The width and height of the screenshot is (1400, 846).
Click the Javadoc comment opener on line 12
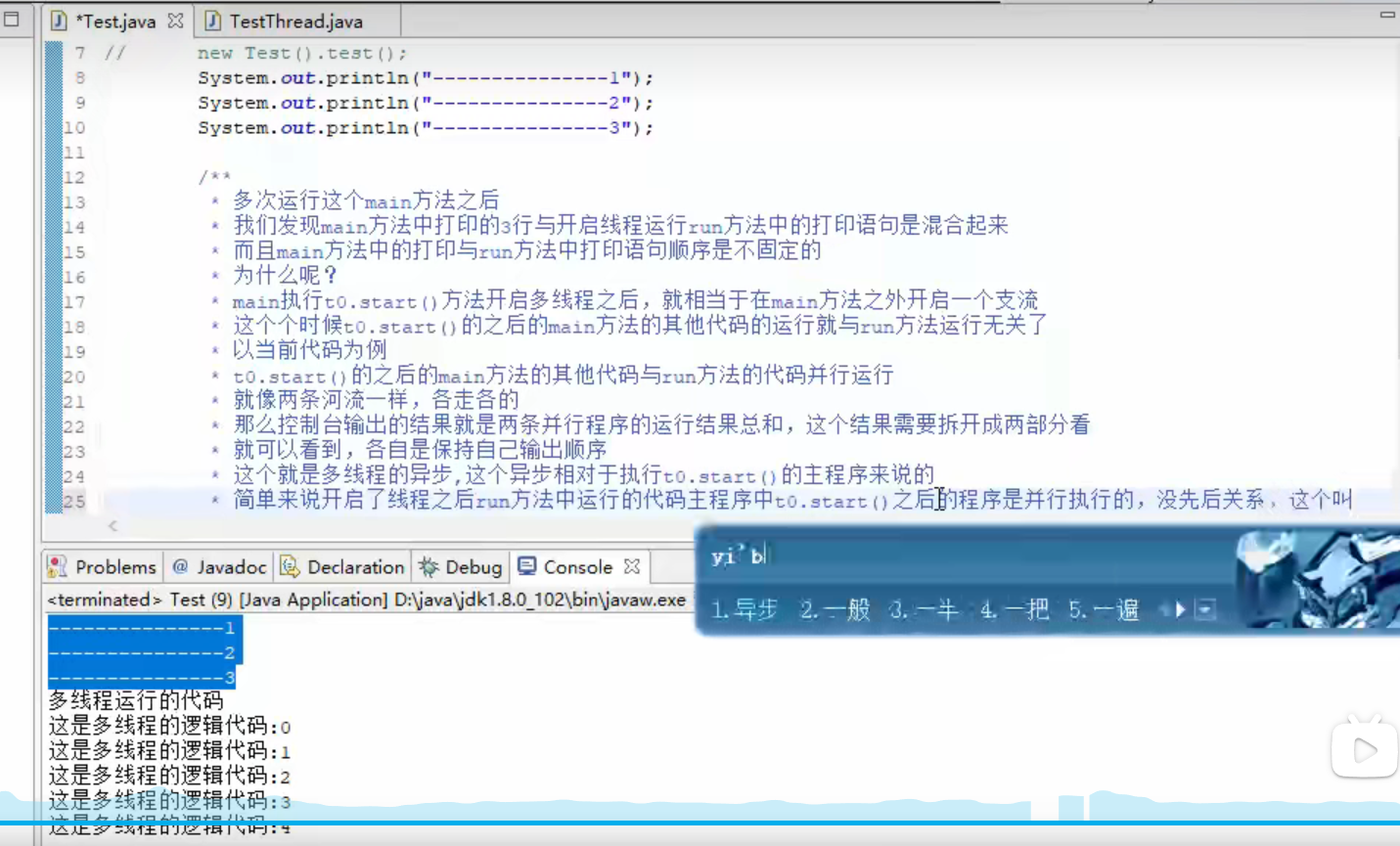click(x=214, y=177)
